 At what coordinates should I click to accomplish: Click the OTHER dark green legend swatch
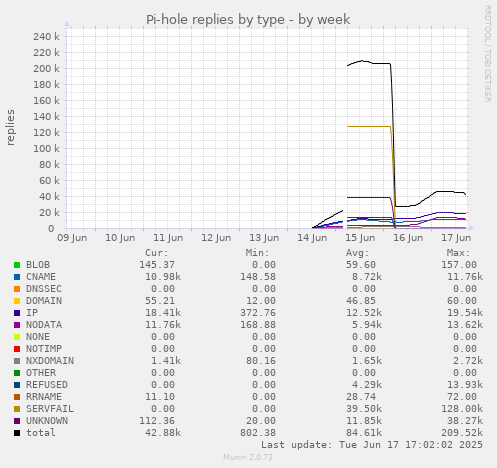[x=17, y=373]
